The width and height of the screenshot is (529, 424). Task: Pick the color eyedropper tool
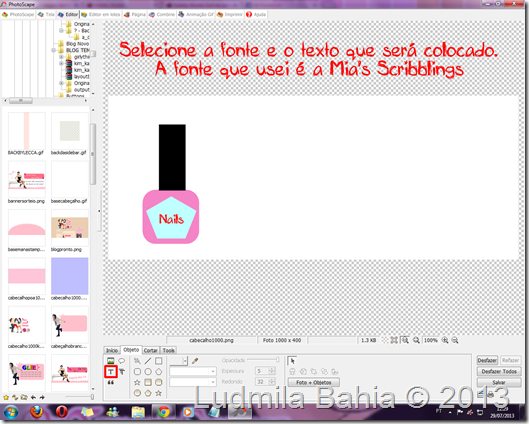click(x=194, y=361)
